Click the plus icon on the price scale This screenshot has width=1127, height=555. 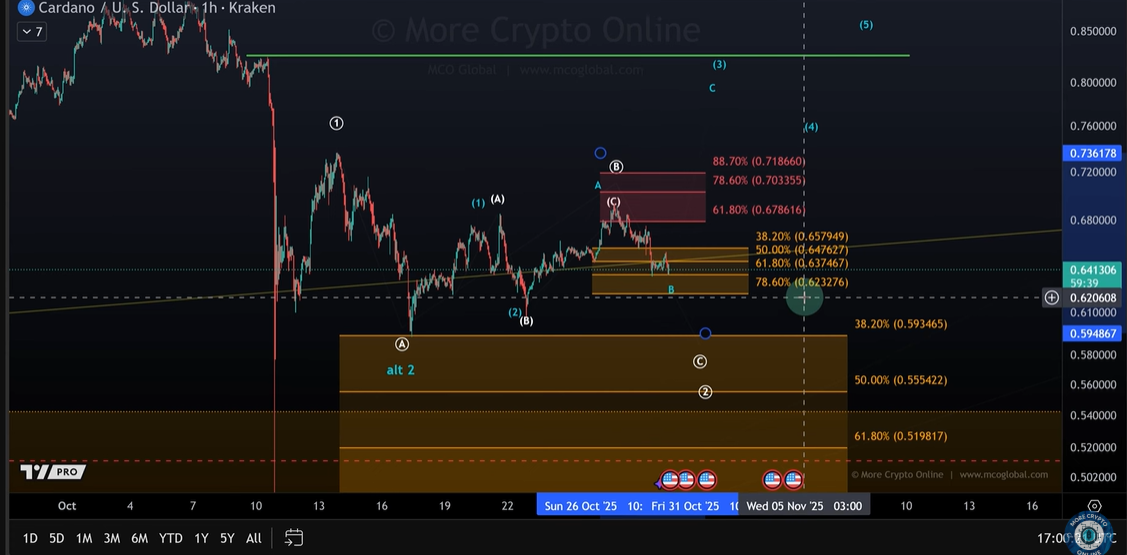click(x=1052, y=298)
